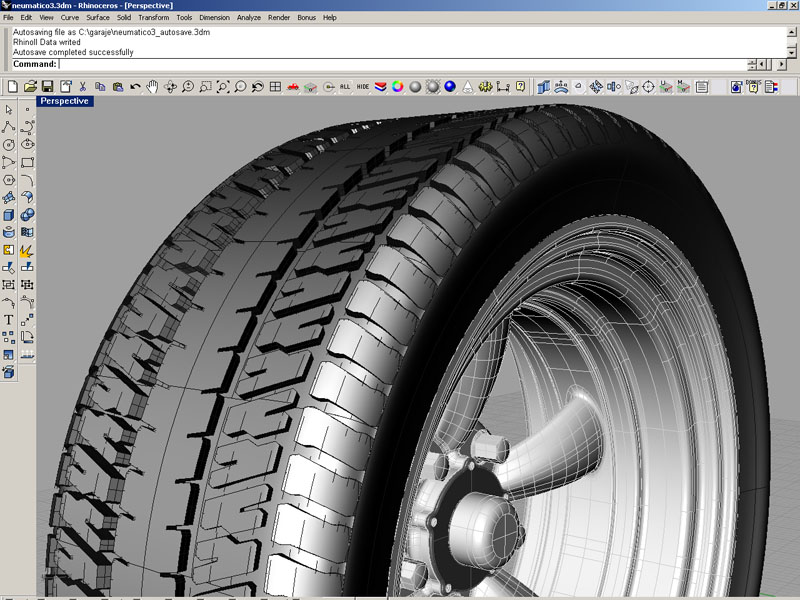
Task: Click the Undo View Change icon
Action: (258, 87)
